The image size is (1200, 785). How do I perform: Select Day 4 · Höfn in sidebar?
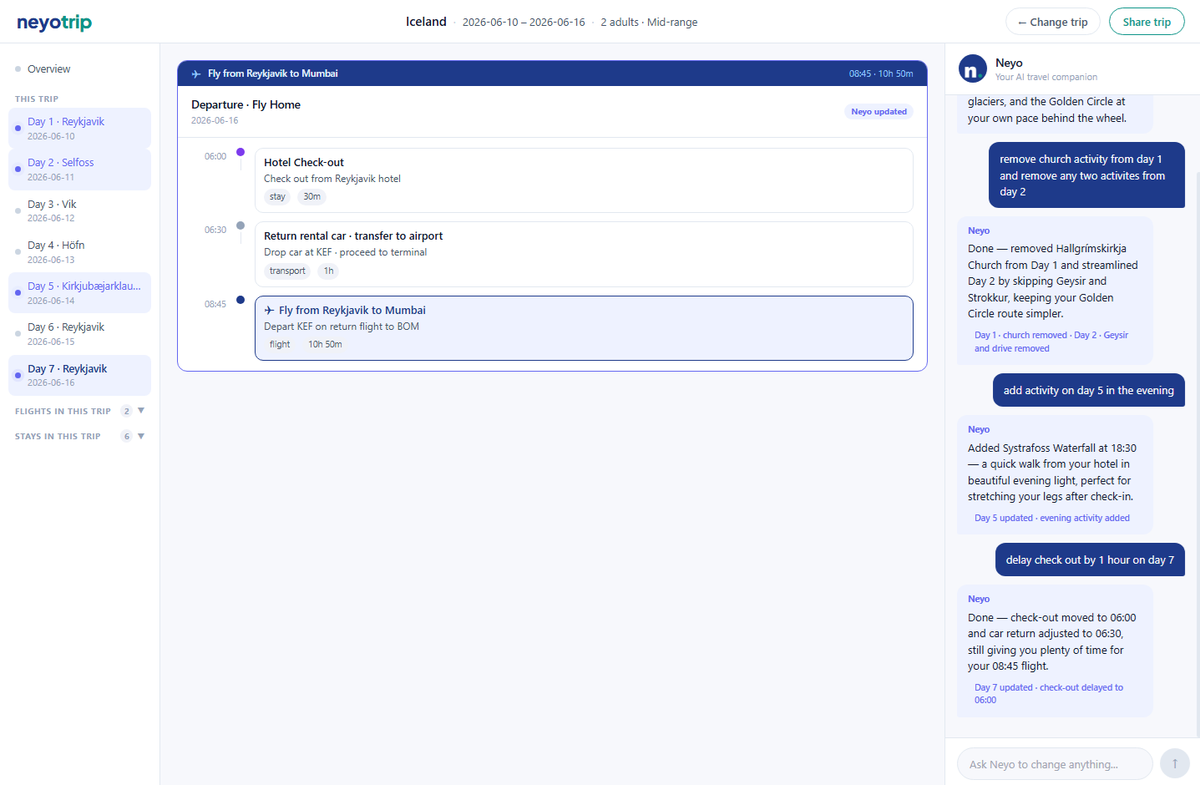click(79, 251)
